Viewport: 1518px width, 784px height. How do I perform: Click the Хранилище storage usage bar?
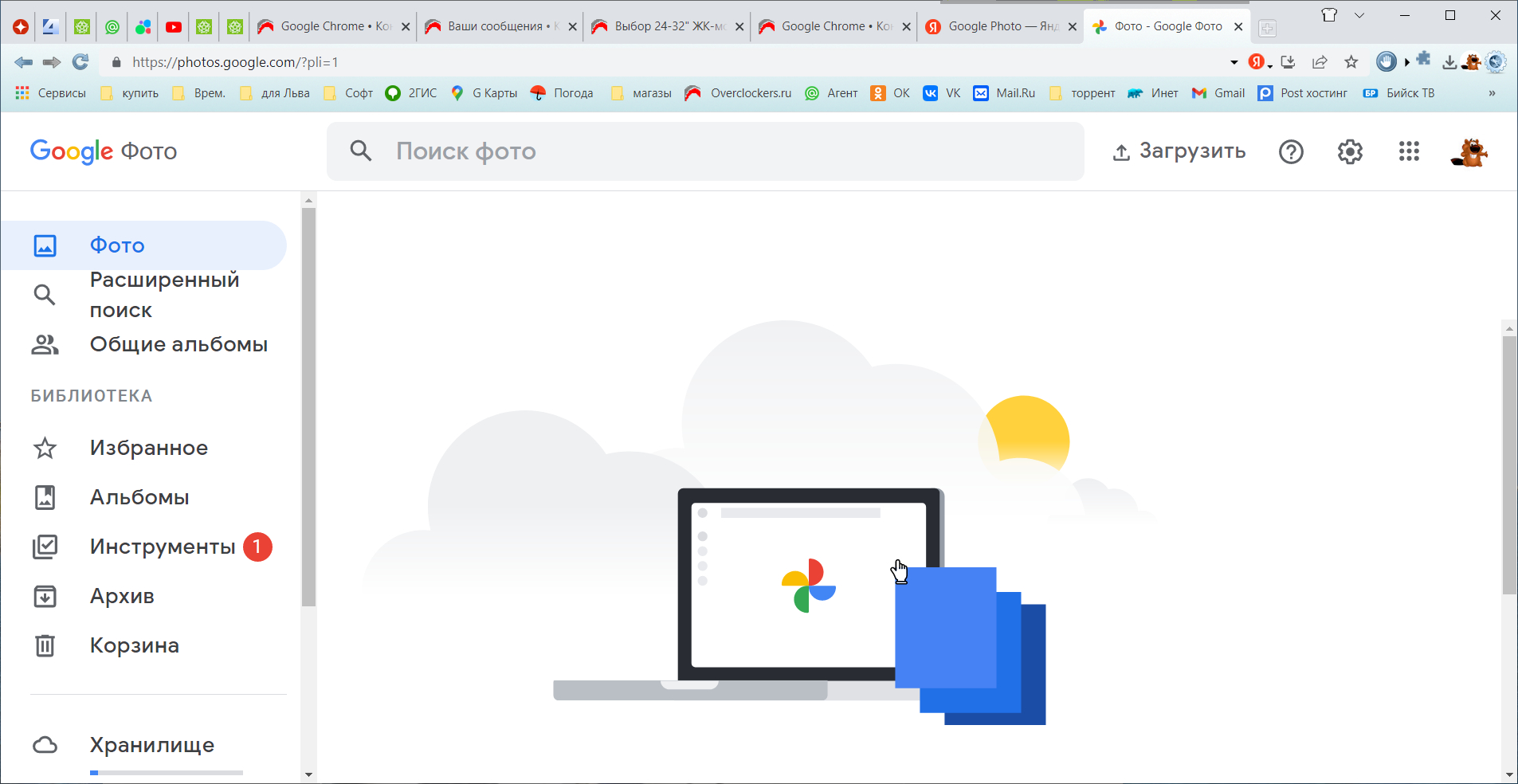(x=167, y=773)
